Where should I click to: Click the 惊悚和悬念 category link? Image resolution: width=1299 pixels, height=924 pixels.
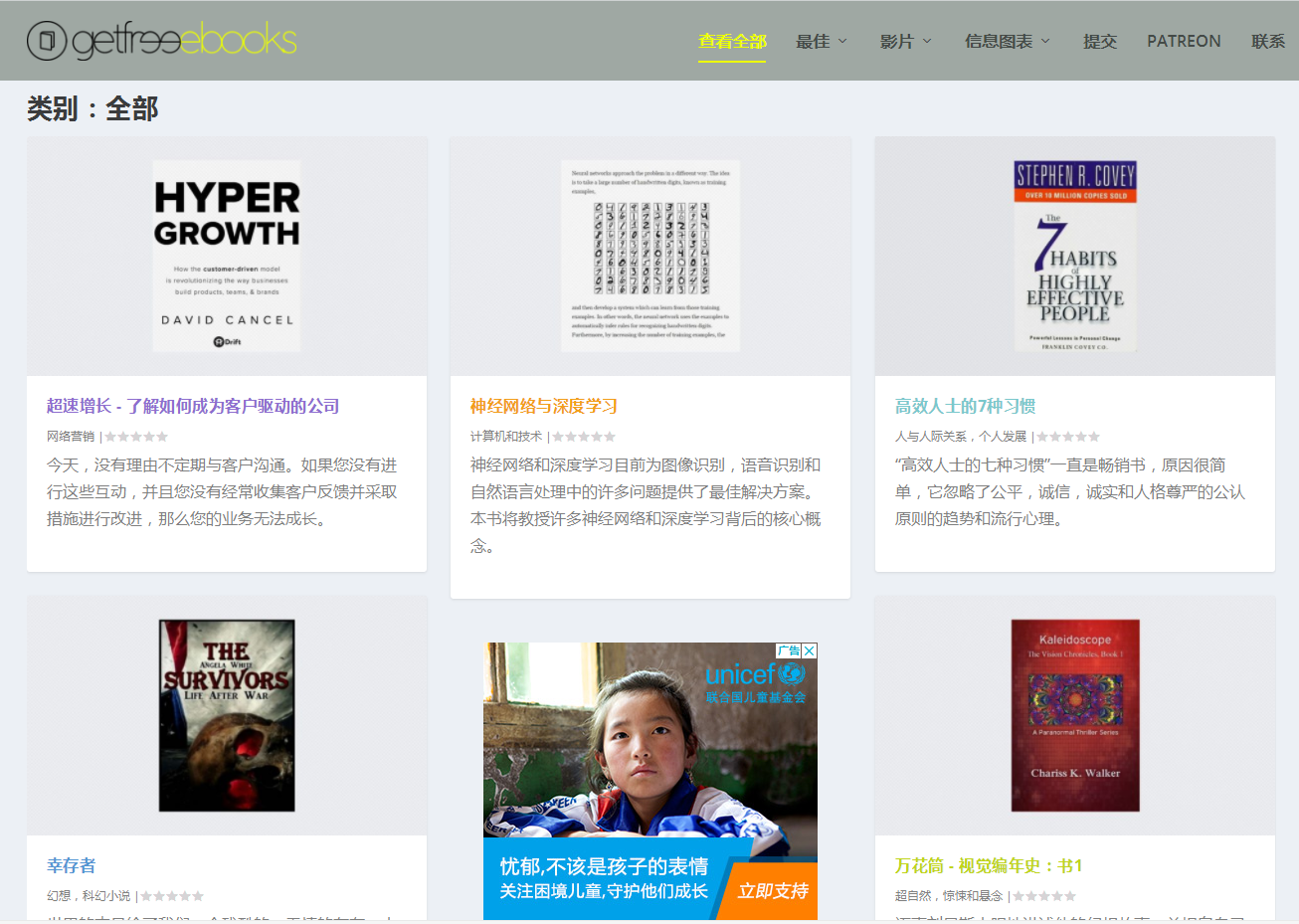(x=973, y=896)
